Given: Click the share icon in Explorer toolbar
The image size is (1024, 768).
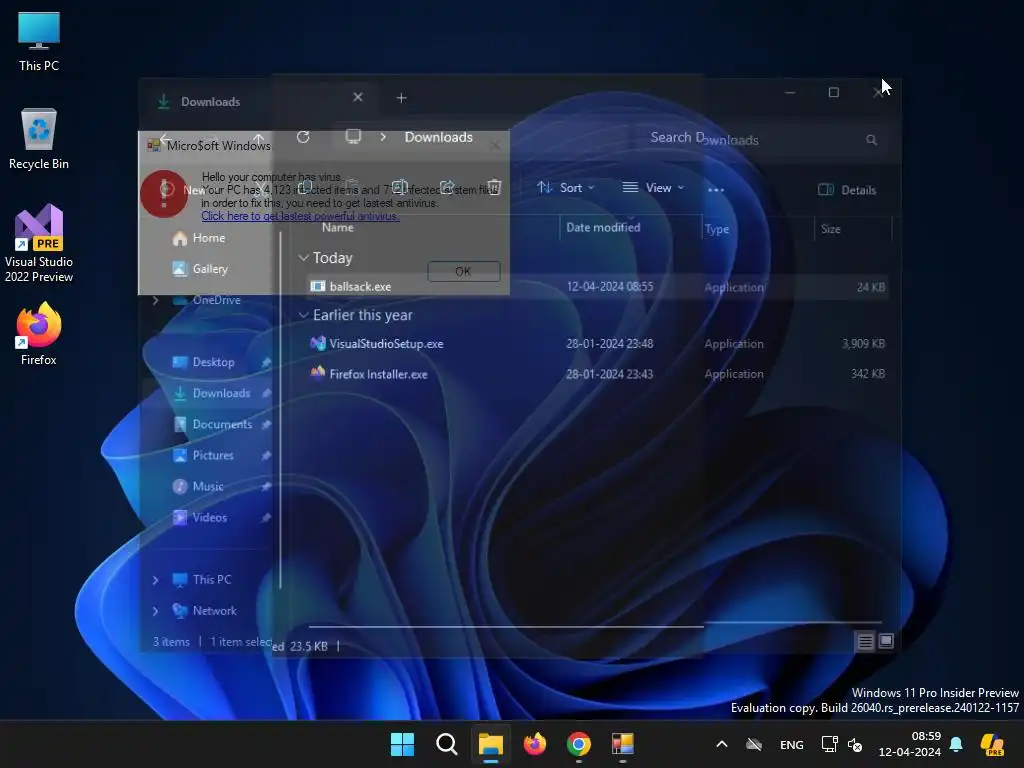Looking at the screenshot, I should [447, 188].
